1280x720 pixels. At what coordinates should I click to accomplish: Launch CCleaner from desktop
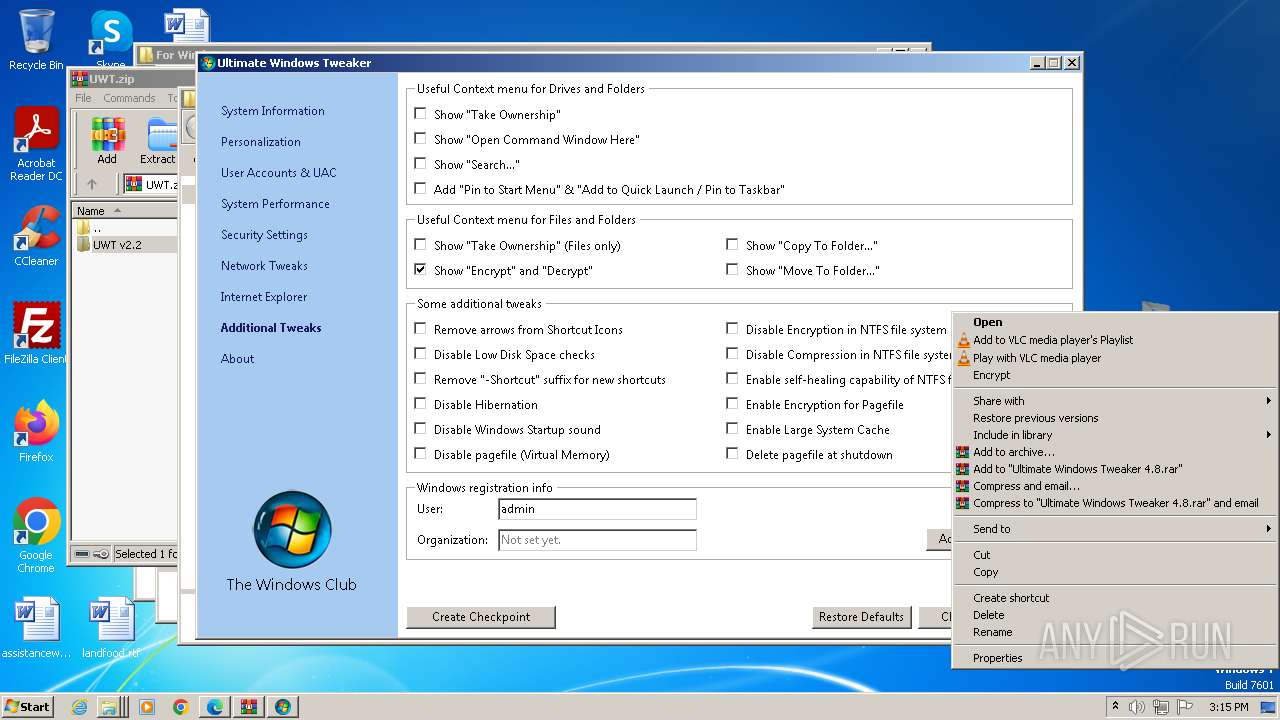click(36, 236)
